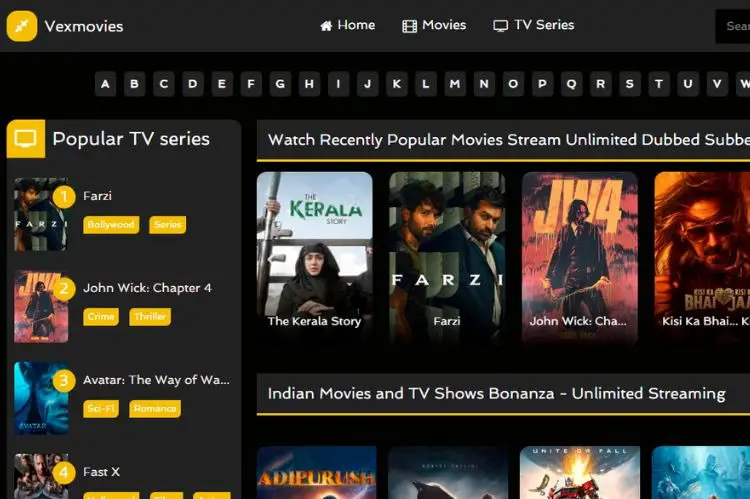
Task: Open Fast X thumbnail in popular list
Action: (41, 476)
